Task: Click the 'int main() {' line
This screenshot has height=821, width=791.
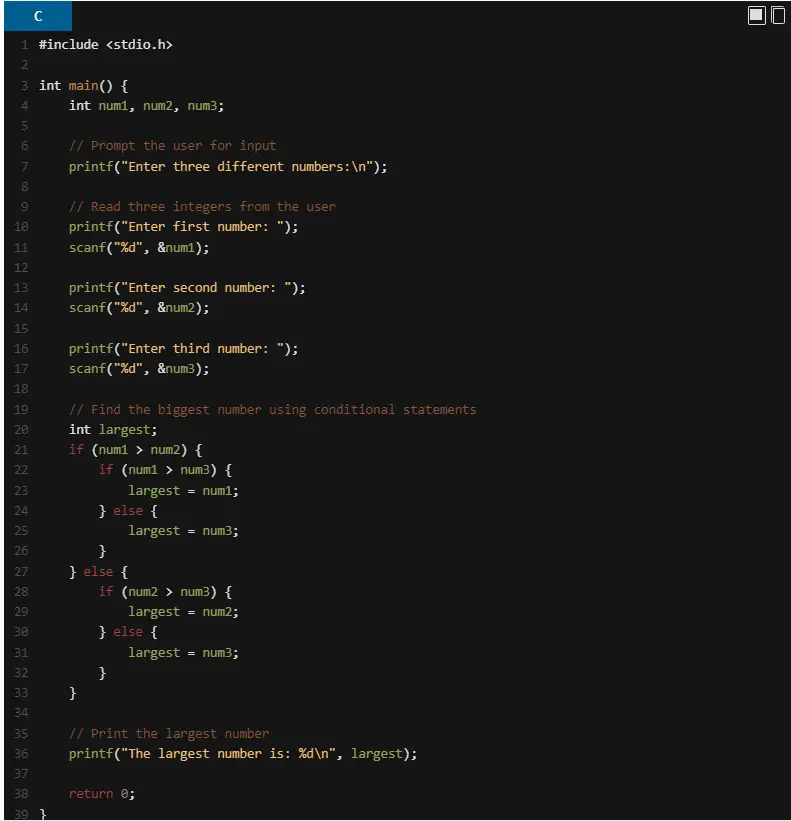Action: 83,85
